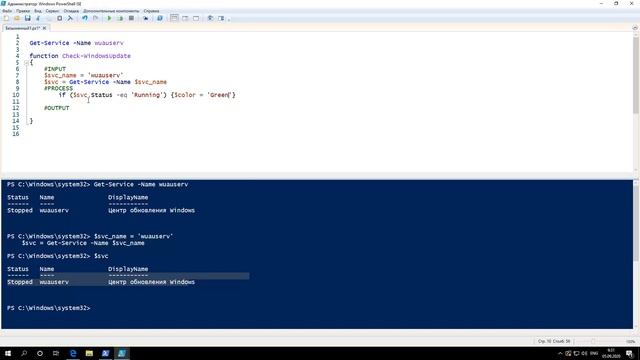Clear the console pane with the toolbar icon
Viewport: 640px width, 360px height.
pos(70,18)
